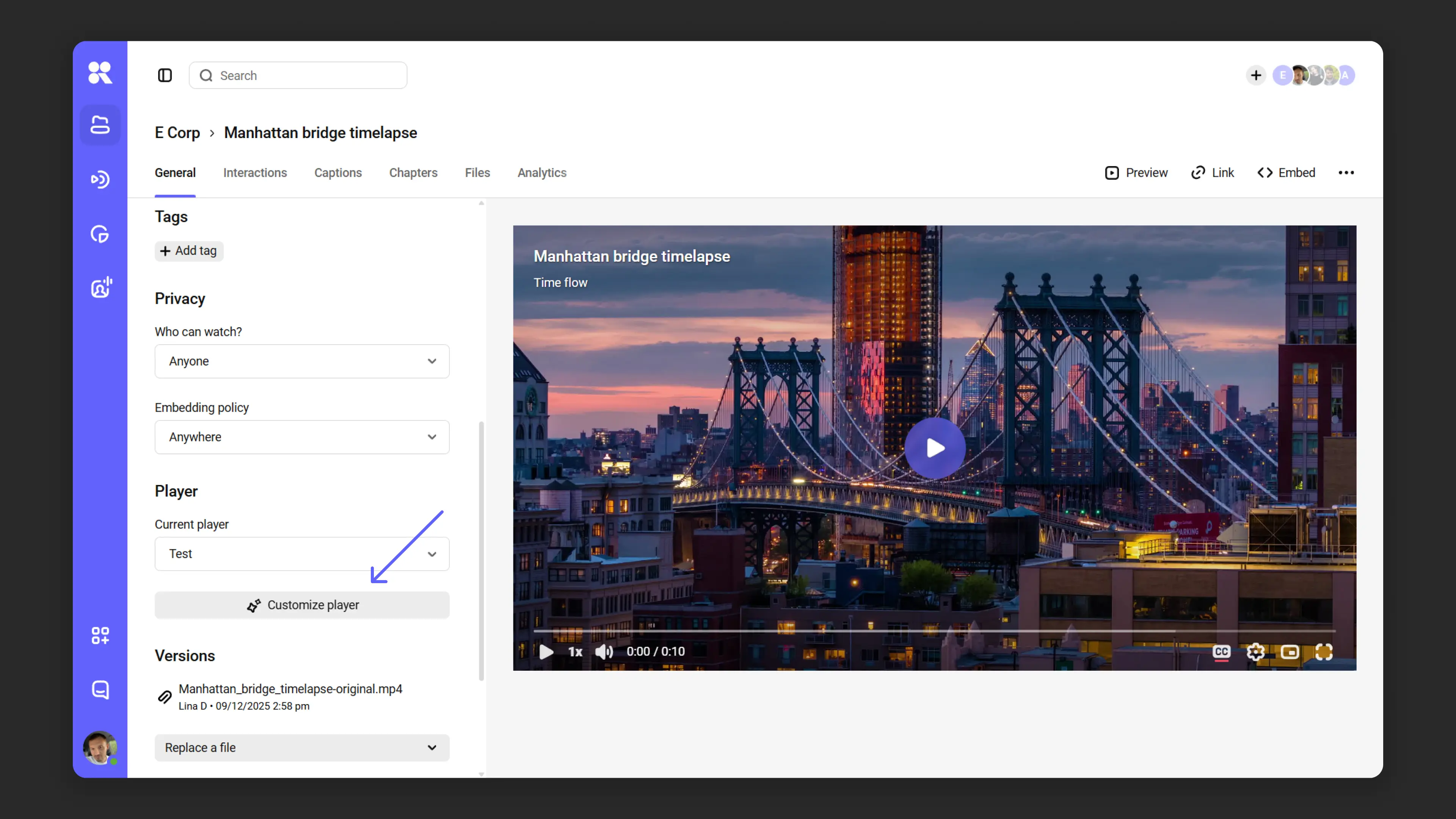The image size is (1456, 819).
Task: Open the library icon in sidebar
Action: point(100,125)
